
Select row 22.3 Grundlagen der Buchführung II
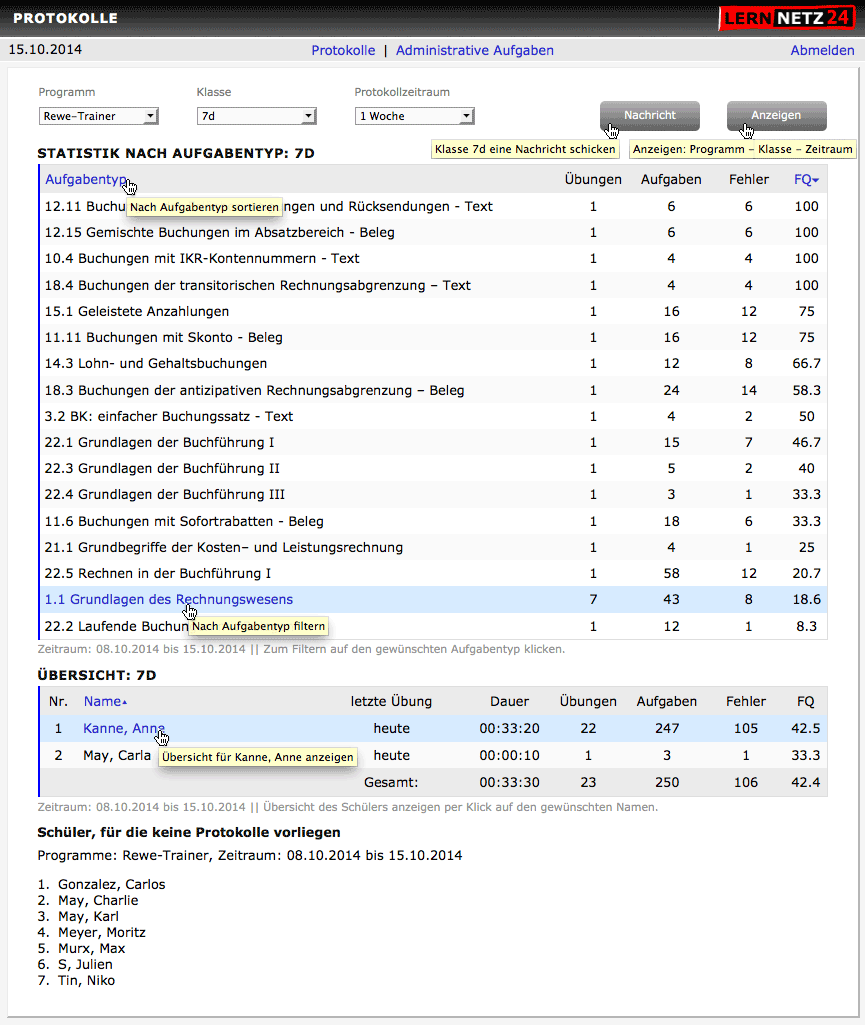[433, 469]
